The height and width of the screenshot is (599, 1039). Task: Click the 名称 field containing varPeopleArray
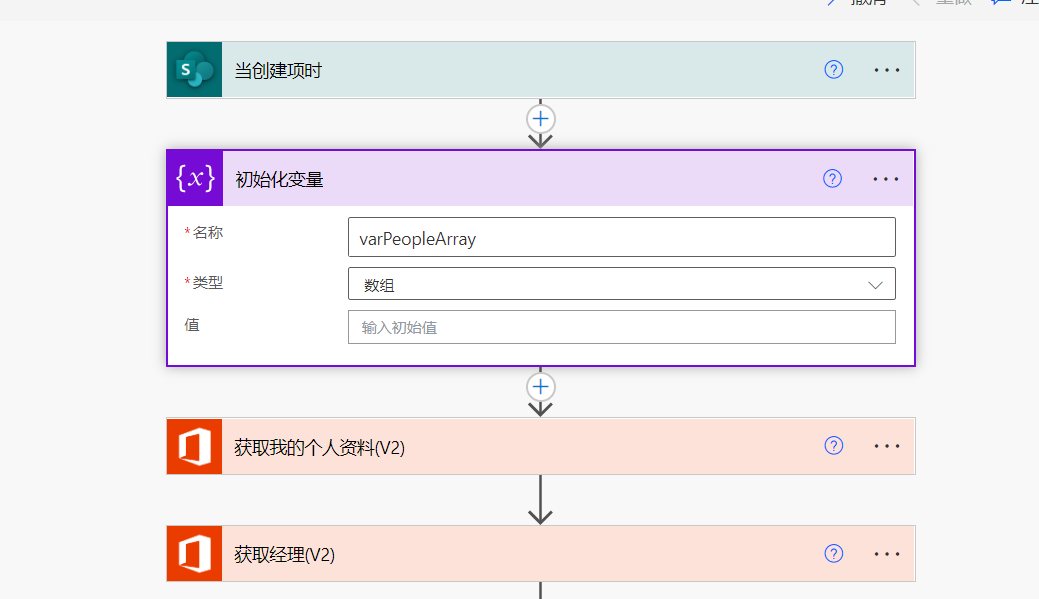coord(621,238)
